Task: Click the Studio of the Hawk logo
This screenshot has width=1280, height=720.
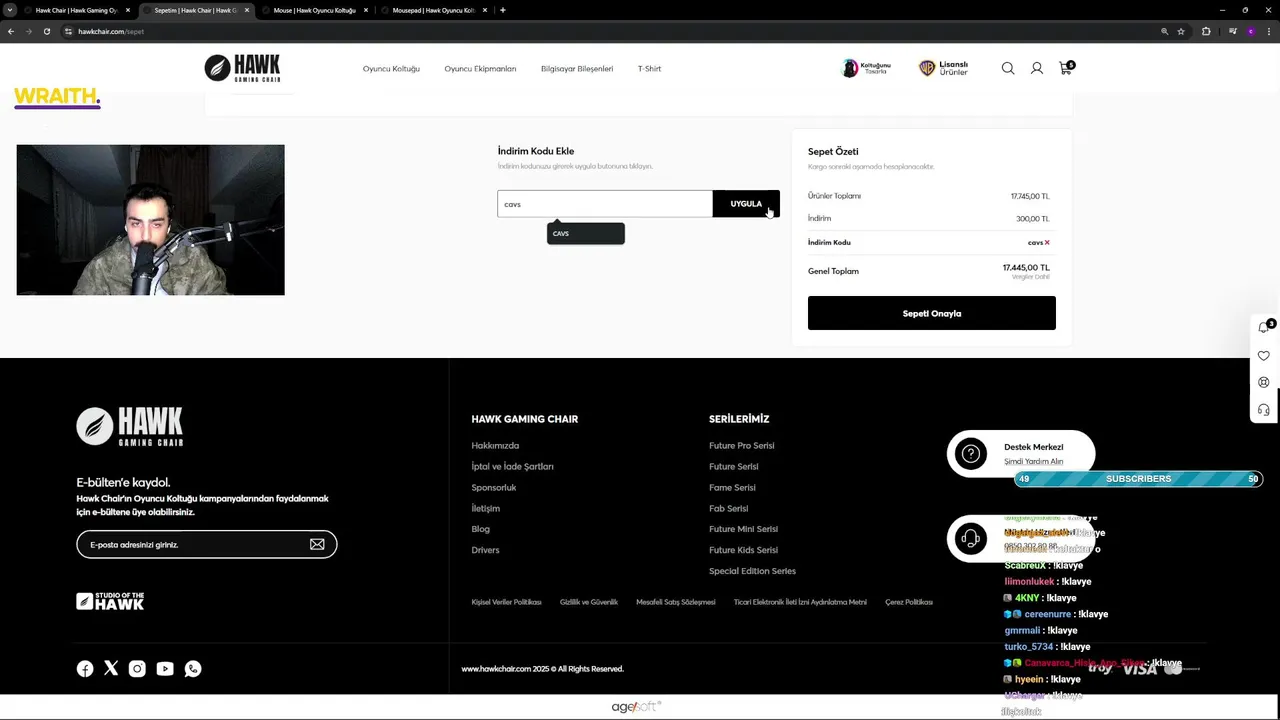Action: click(x=110, y=601)
